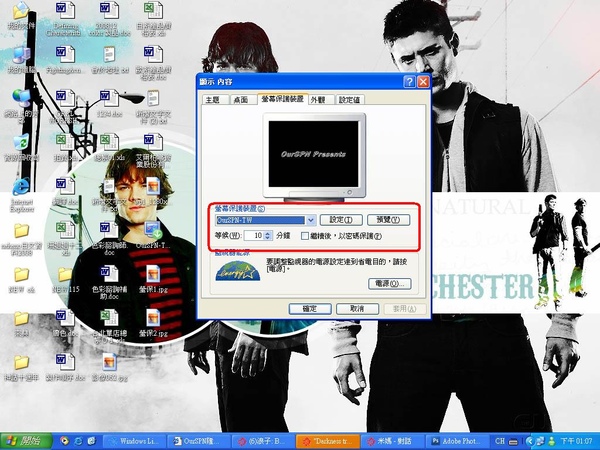This screenshot has width=600, height=450.
Task: Click the 設定(T) settings button
Action: point(341,220)
